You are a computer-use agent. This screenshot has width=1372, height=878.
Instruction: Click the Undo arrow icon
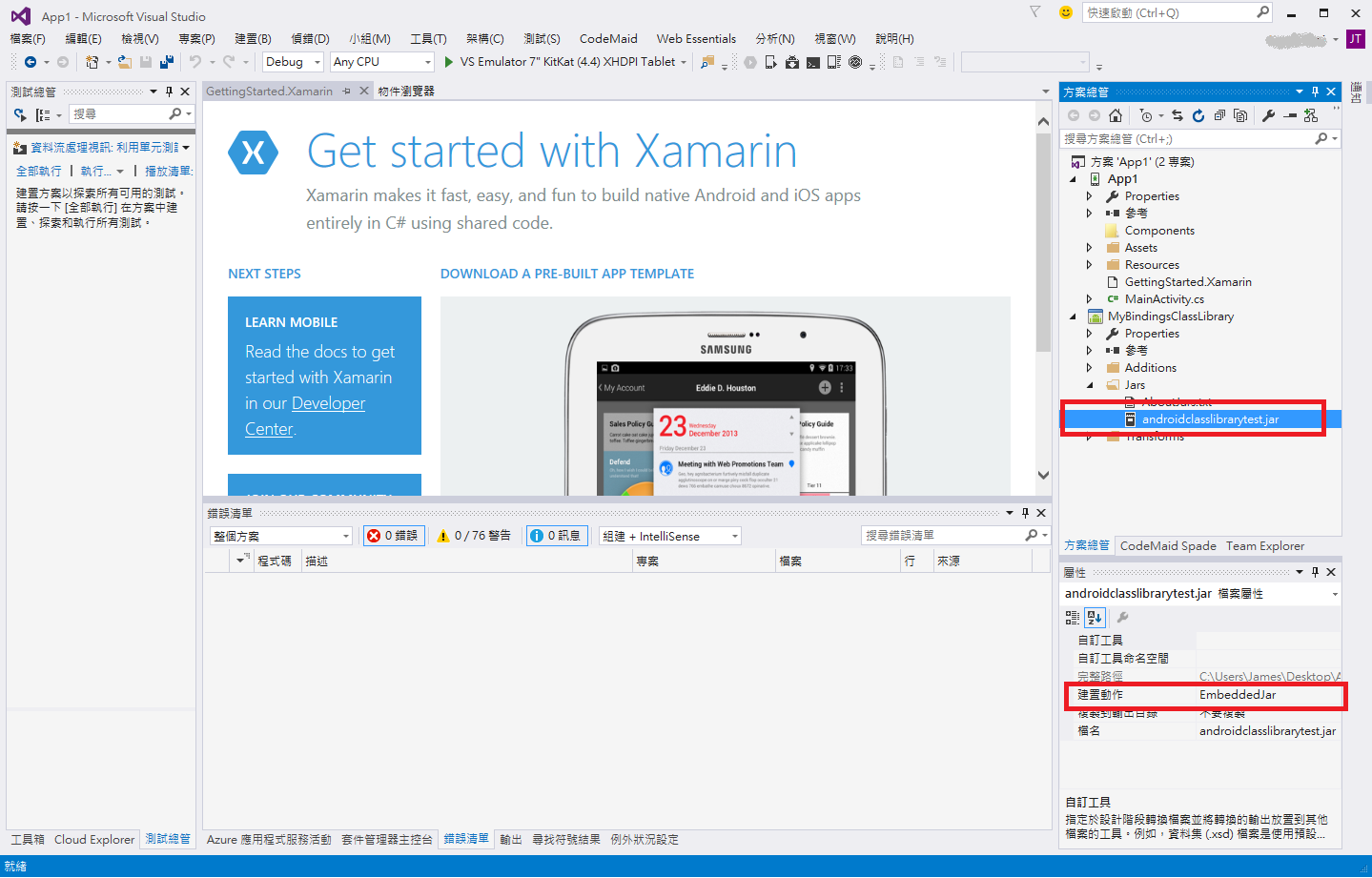click(x=195, y=62)
